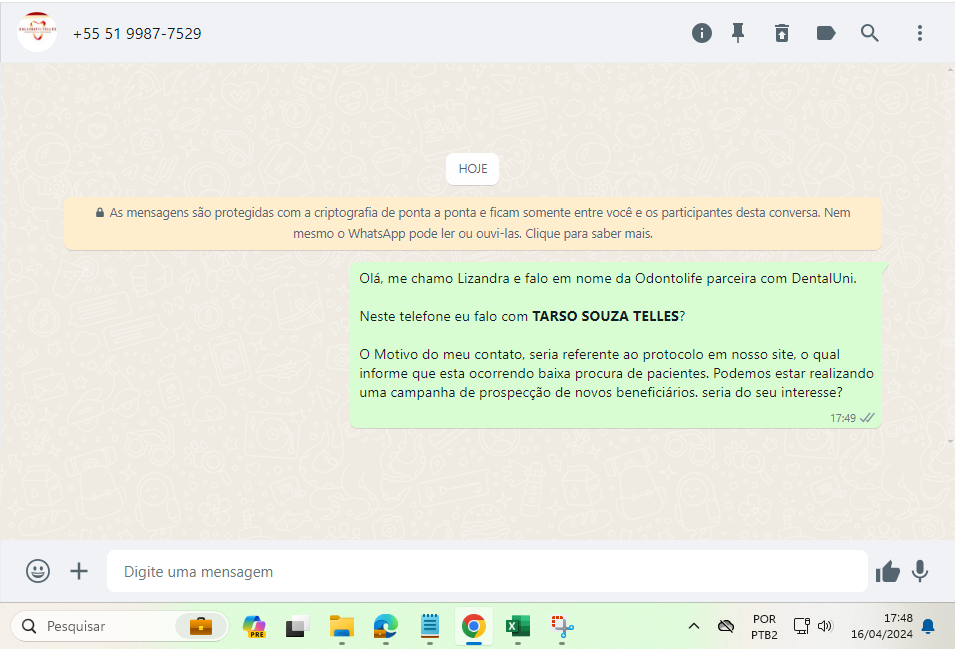Click the bold name TARSO SOUZA TELLES
The width and height of the screenshot is (955, 649).
[x=605, y=316]
